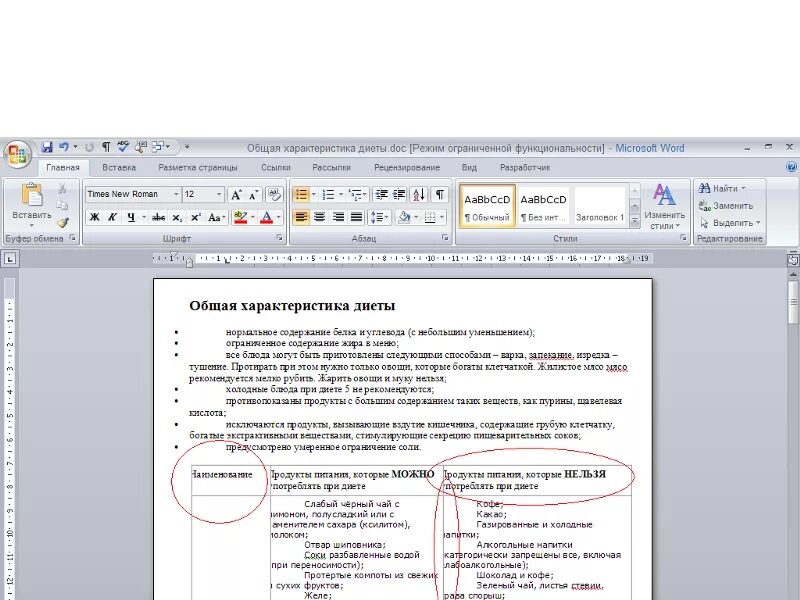Toggle left text alignment
The image size is (800, 600).
[301, 217]
